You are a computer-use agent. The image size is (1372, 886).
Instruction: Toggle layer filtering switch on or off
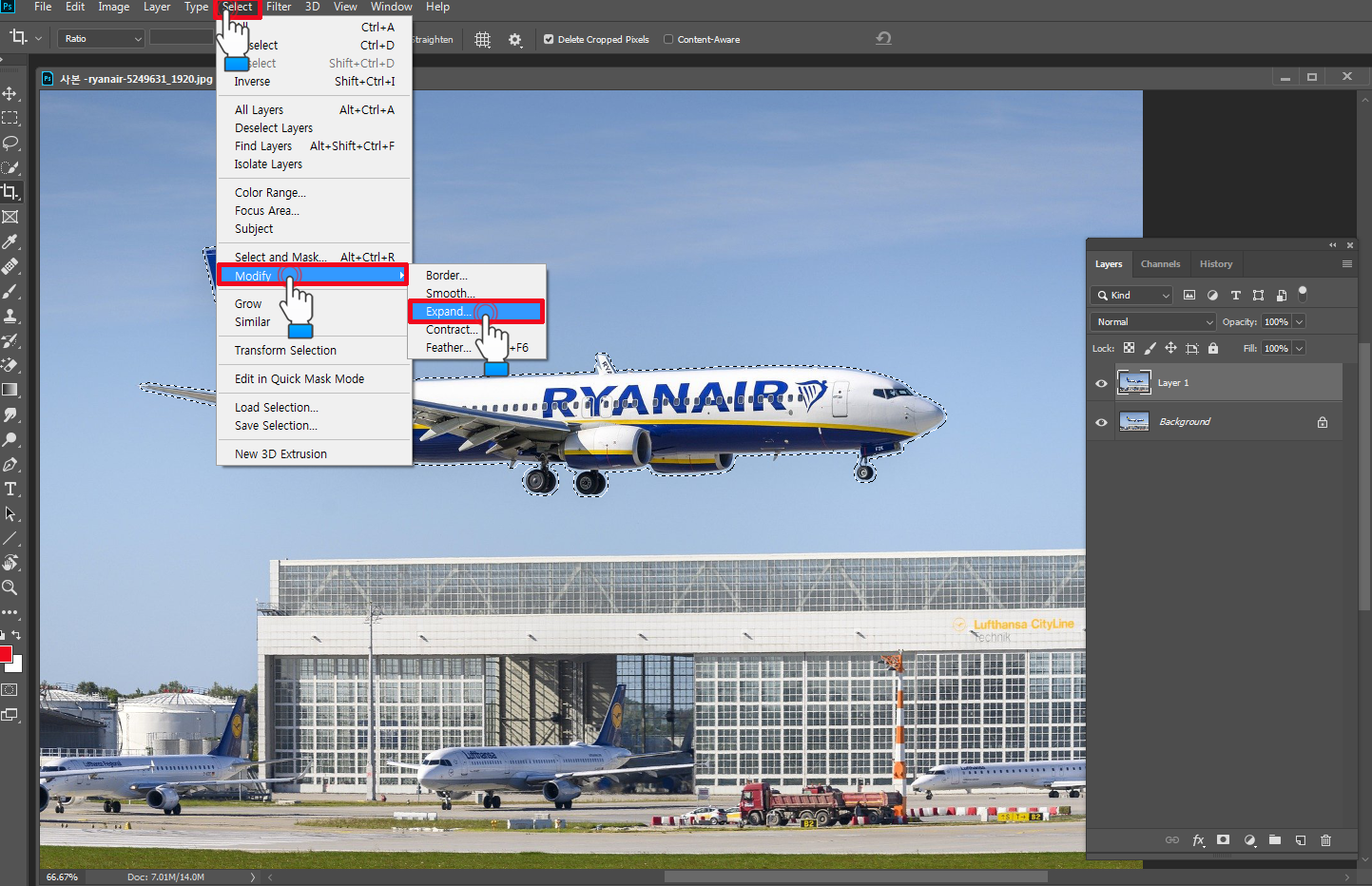(1303, 293)
